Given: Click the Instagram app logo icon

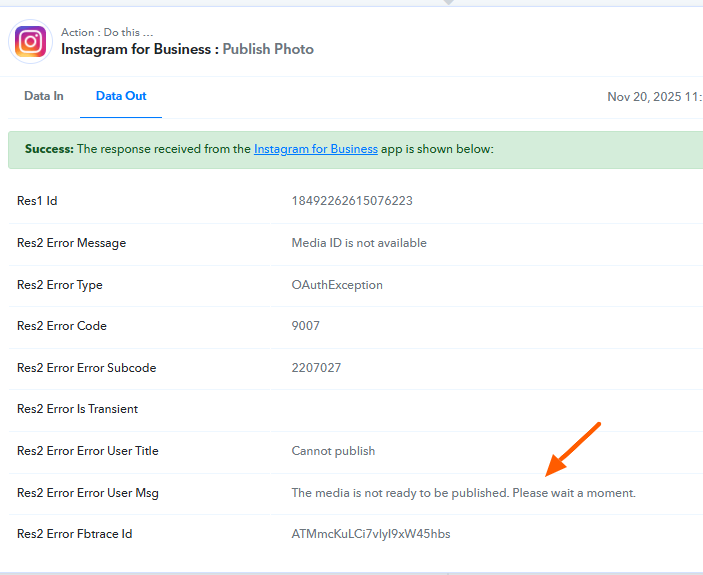Looking at the screenshot, I should [31, 41].
